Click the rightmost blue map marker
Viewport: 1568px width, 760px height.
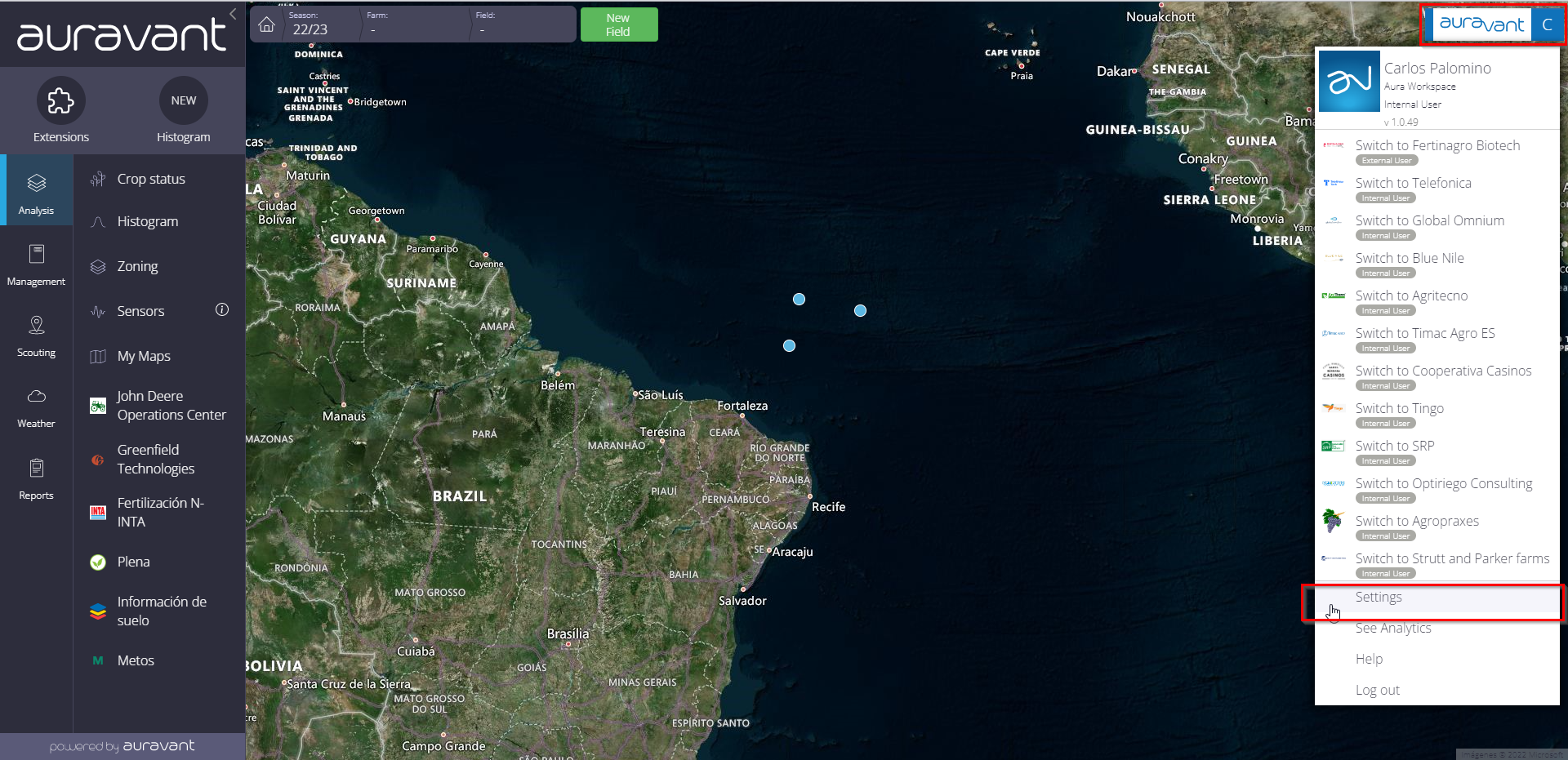pyautogui.click(x=860, y=311)
